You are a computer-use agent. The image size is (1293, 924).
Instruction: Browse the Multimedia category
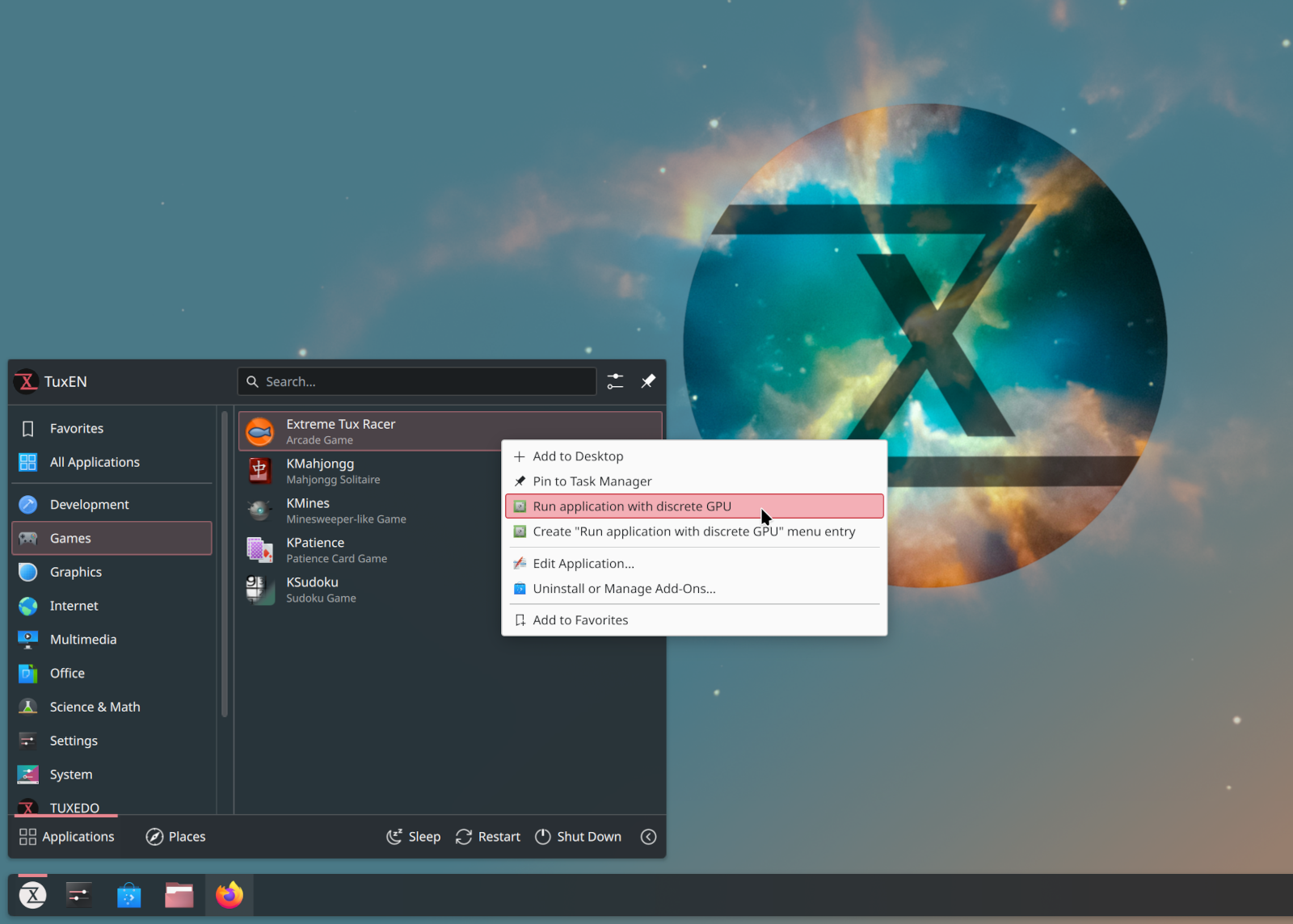[112, 640]
